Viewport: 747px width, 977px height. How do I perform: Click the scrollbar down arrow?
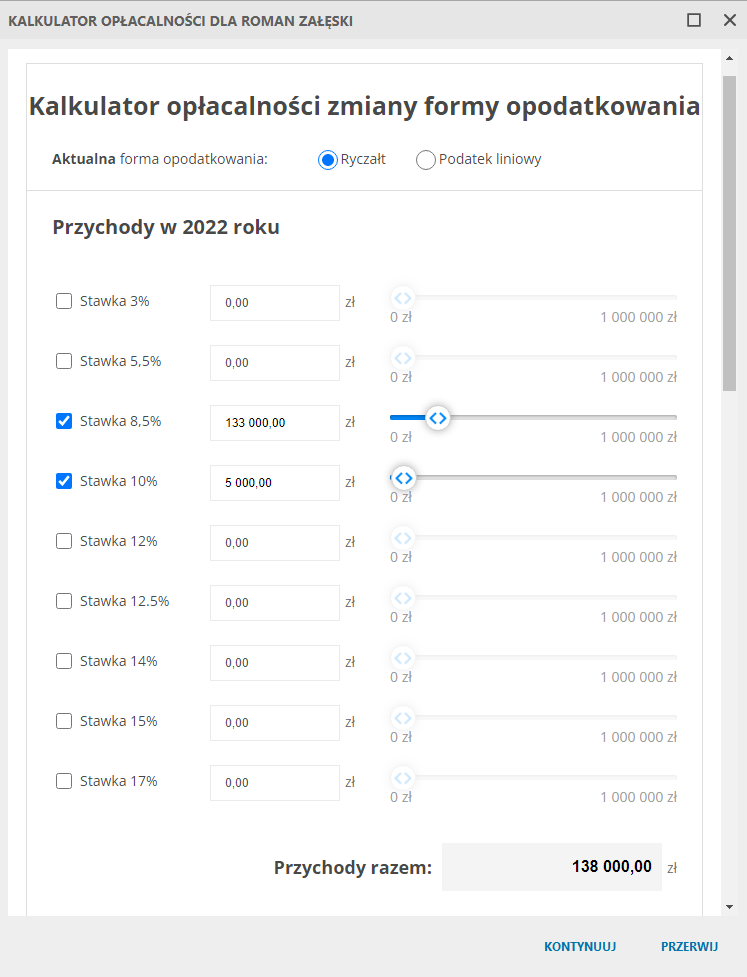pyautogui.click(x=730, y=906)
